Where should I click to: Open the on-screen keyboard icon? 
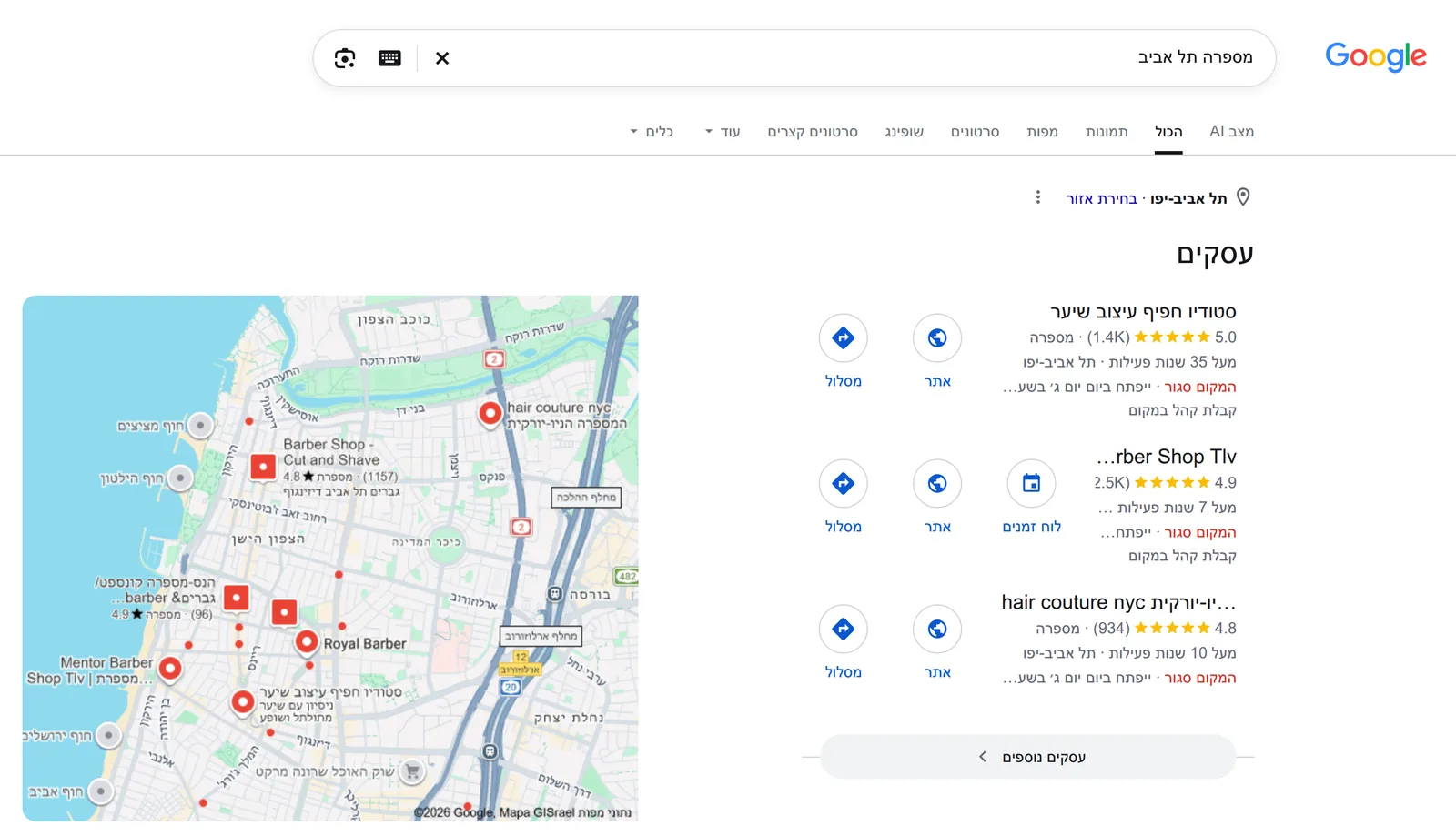tap(389, 58)
